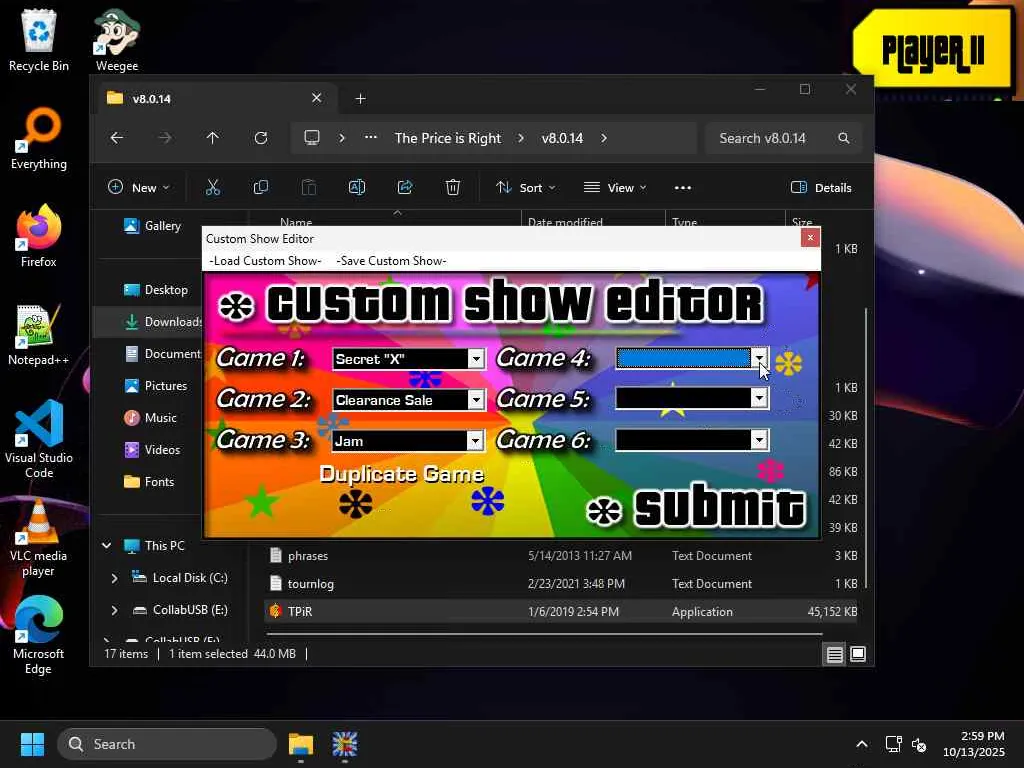1024x768 pixels.
Task: Open Desktop in the sidebar
Action: pos(155,289)
